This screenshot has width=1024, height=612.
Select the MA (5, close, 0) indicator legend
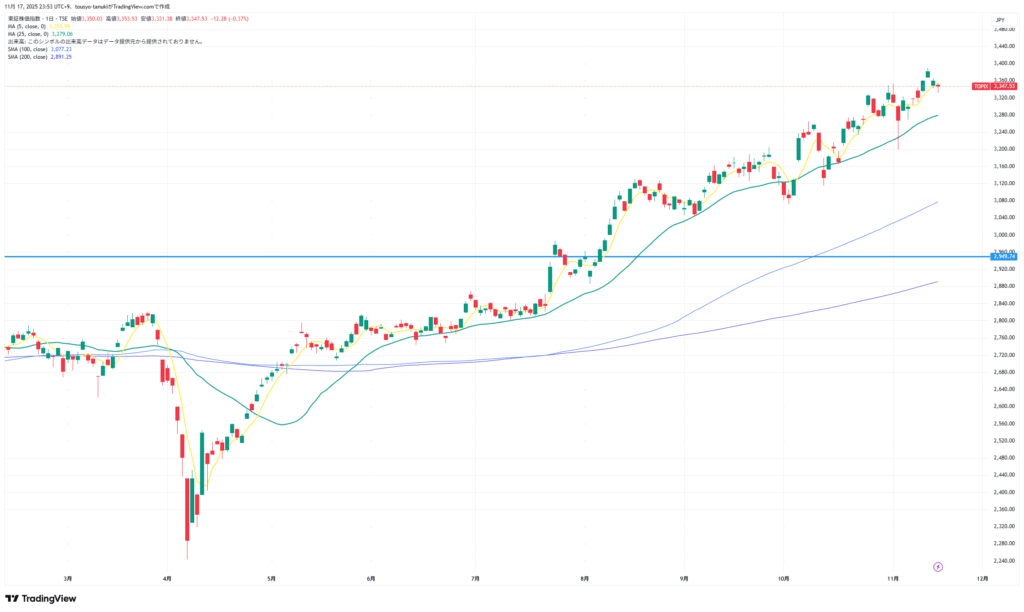click(x=28, y=26)
